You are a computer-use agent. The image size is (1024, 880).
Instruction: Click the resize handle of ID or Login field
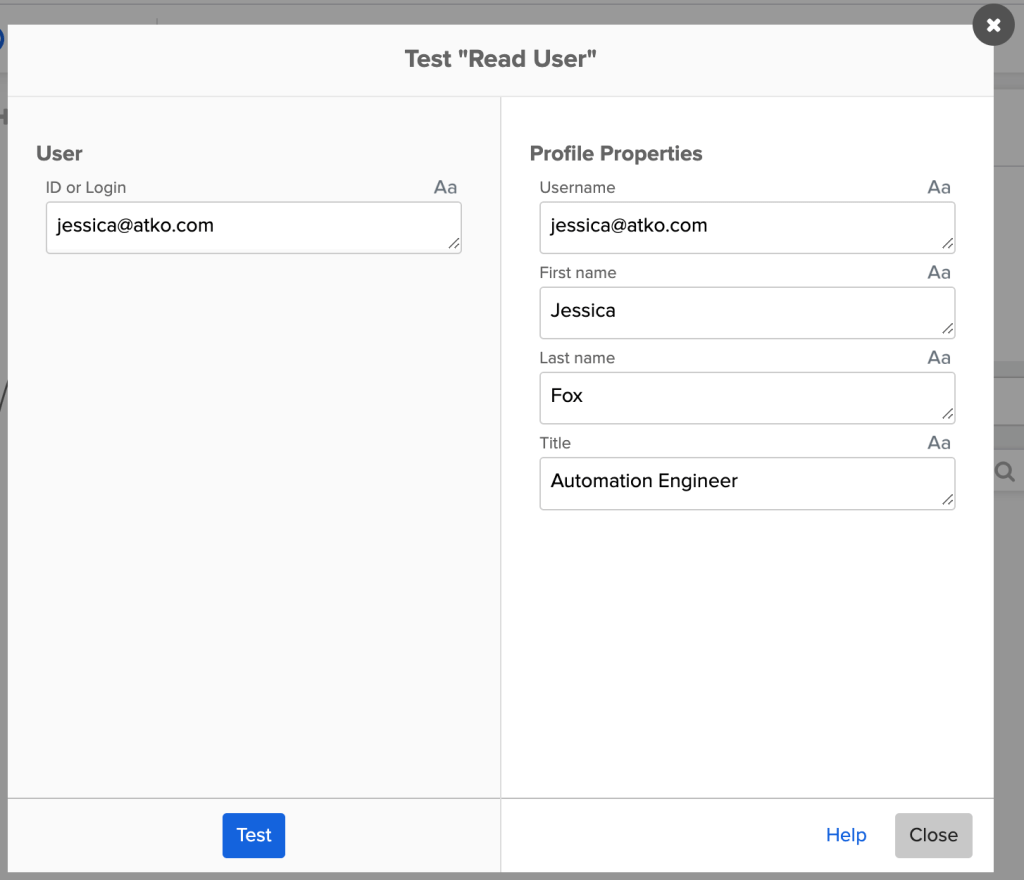(x=454, y=243)
